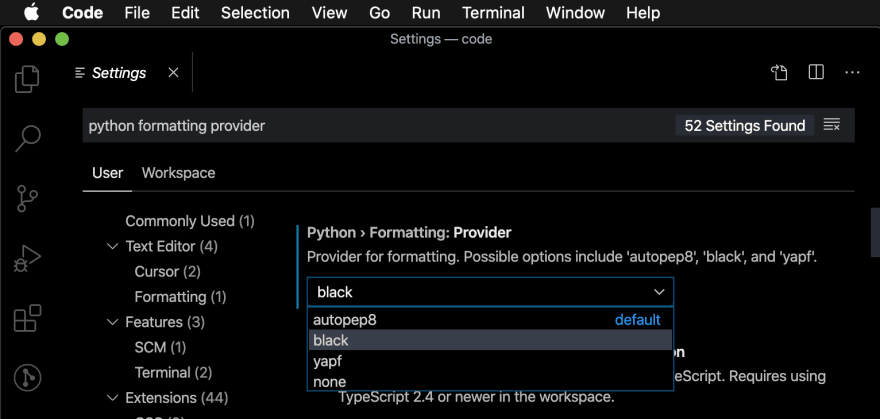Open the Search view in activity bar
This screenshot has width=880, height=419.
[27, 138]
